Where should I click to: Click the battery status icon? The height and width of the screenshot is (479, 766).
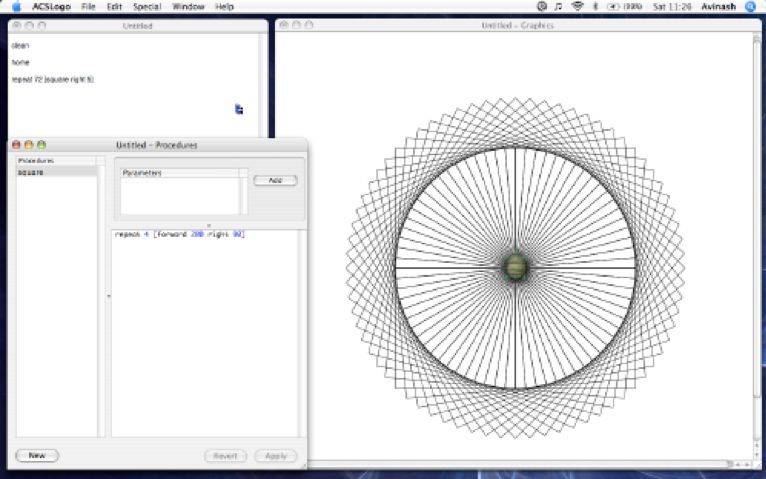pos(613,6)
